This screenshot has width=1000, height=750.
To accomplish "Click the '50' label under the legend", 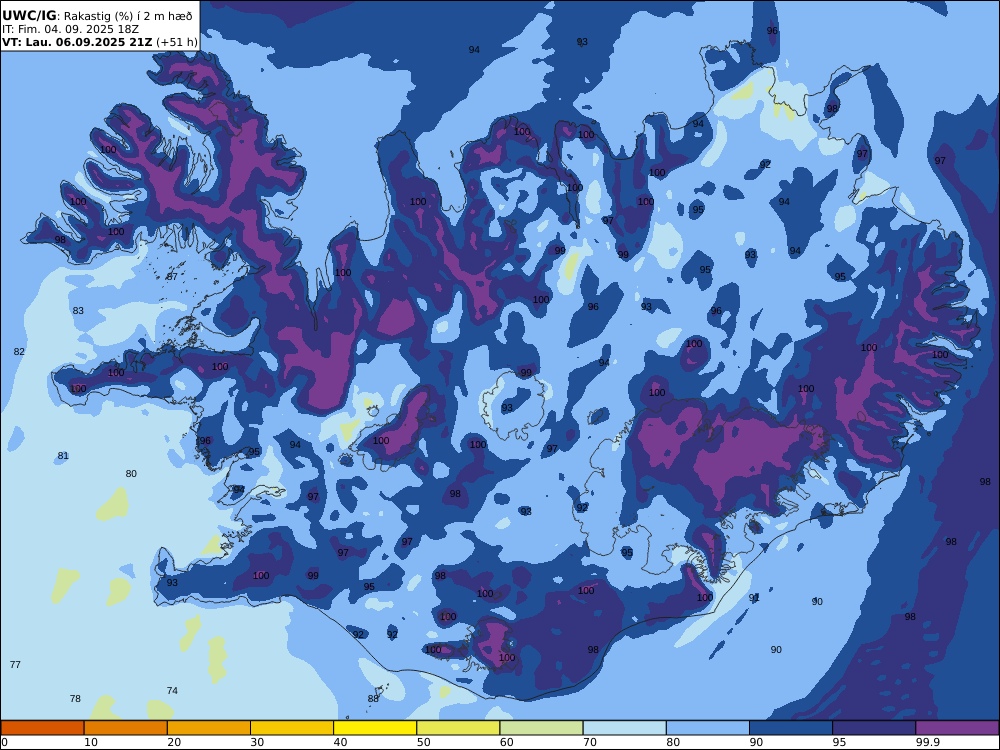I will tap(423, 742).
